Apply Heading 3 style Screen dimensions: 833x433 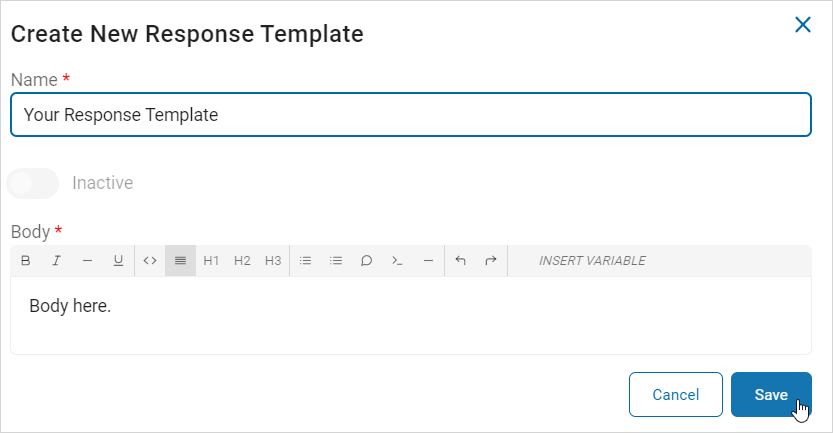[x=273, y=261]
